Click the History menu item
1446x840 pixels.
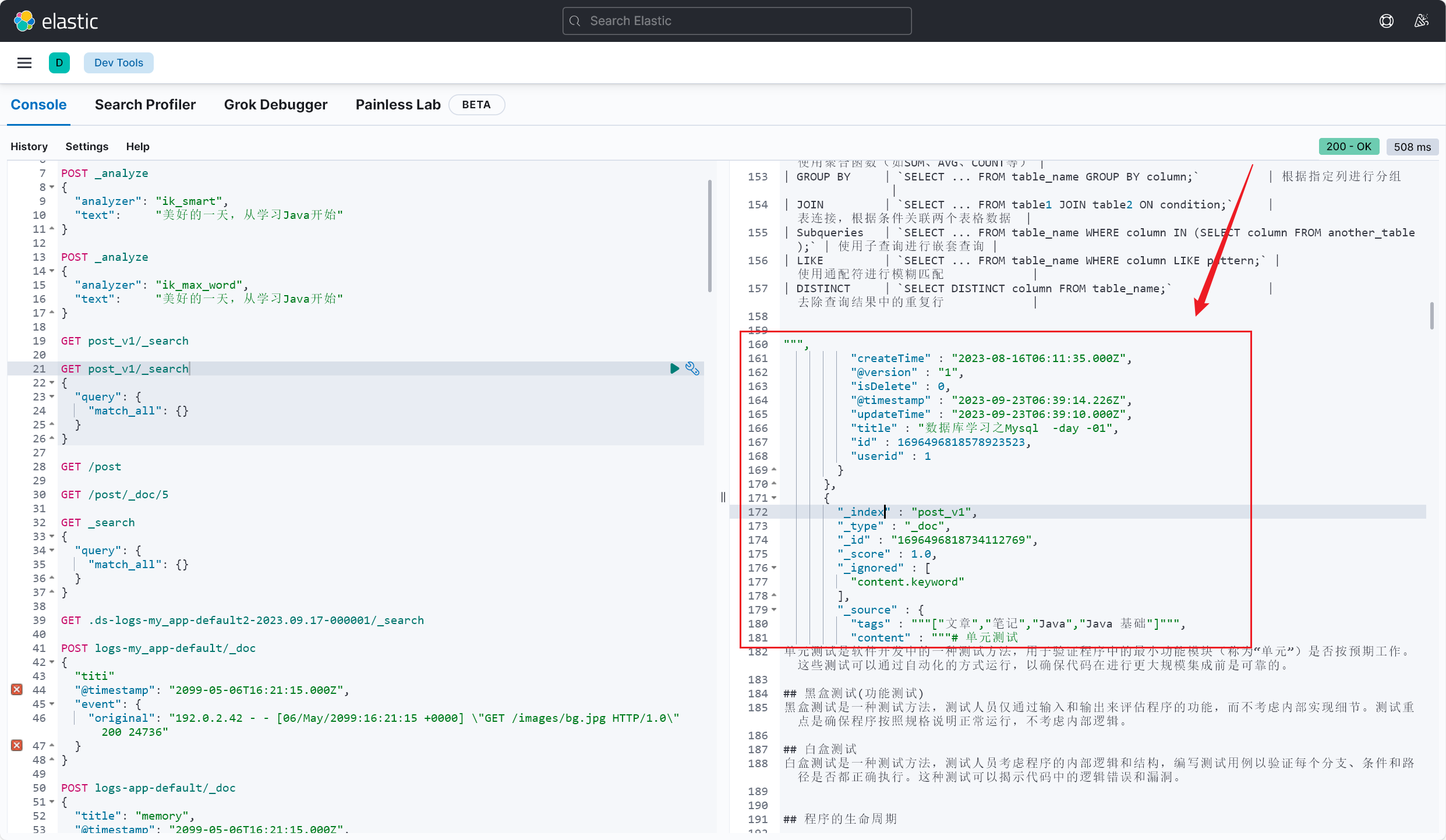(29, 145)
